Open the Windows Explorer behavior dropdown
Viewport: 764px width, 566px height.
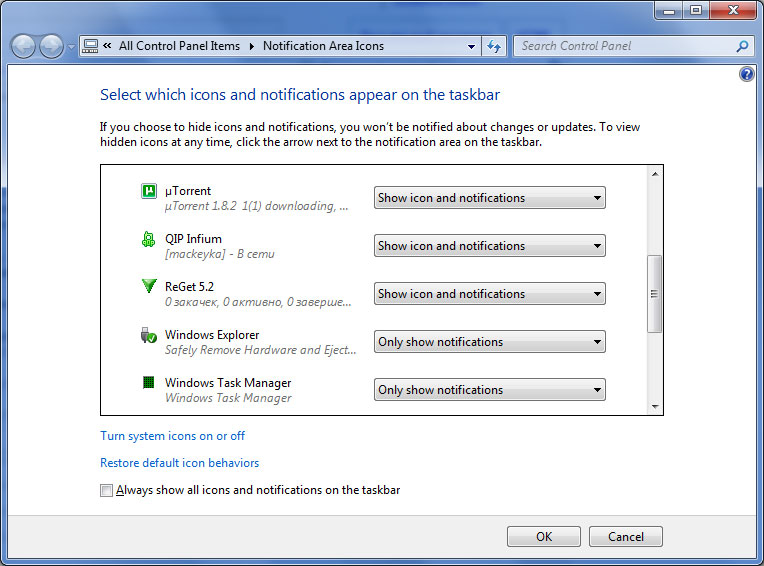(x=490, y=341)
